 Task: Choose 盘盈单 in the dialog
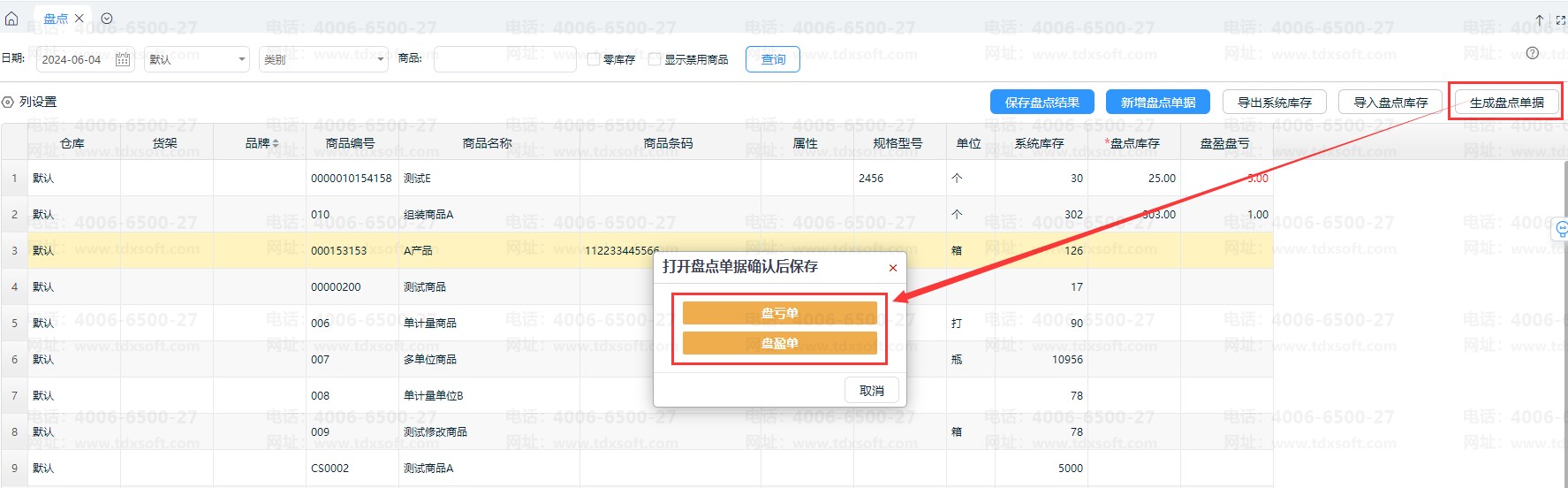[x=779, y=343]
